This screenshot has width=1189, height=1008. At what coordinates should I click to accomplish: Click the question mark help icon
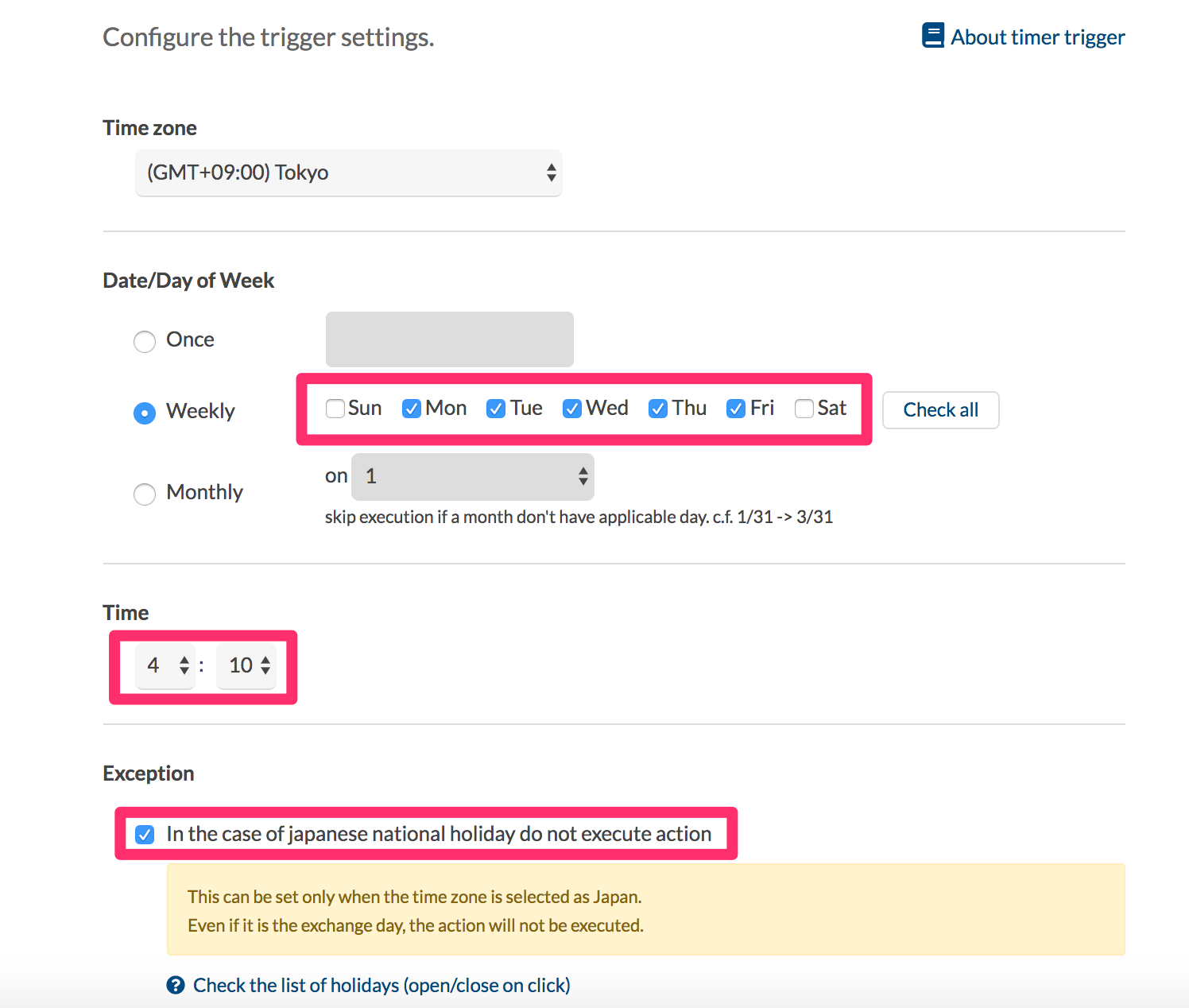pos(176,985)
